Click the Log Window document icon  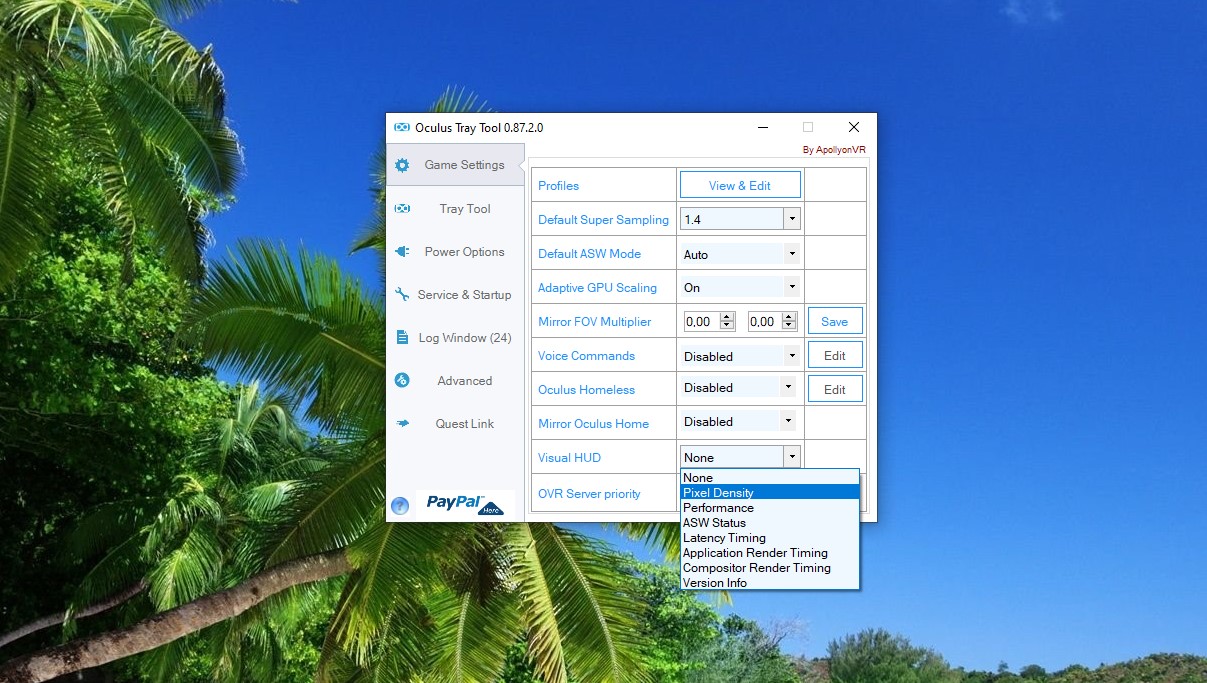click(x=402, y=338)
